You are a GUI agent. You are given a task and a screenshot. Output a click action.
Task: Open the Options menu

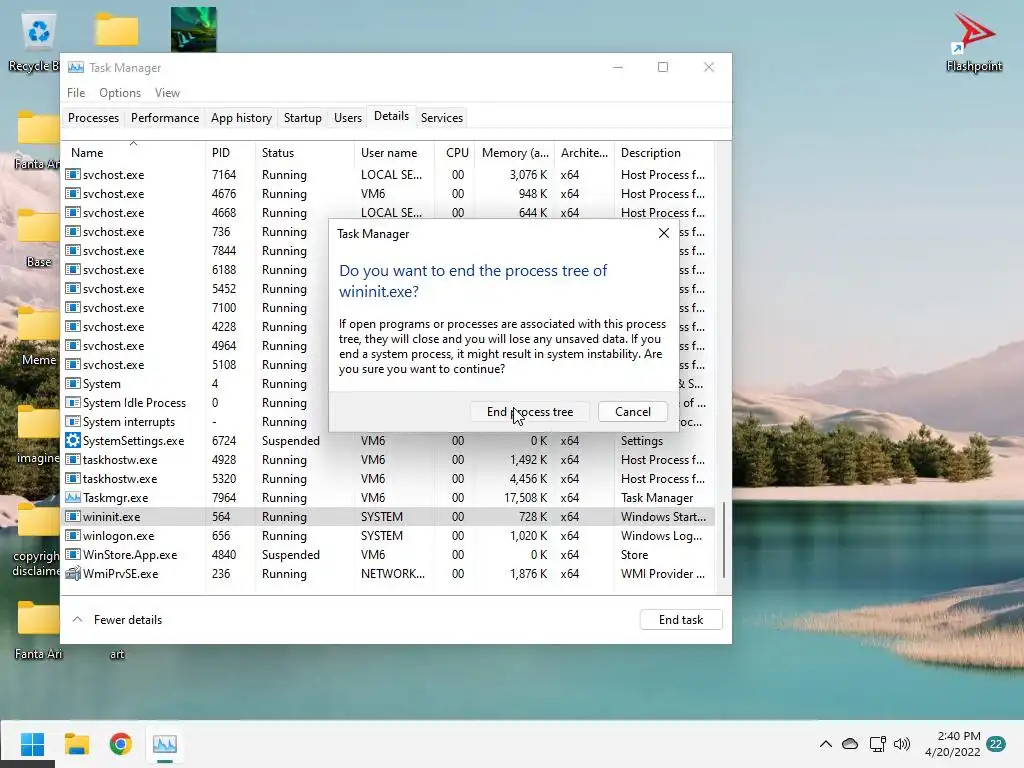click(120, 93)
